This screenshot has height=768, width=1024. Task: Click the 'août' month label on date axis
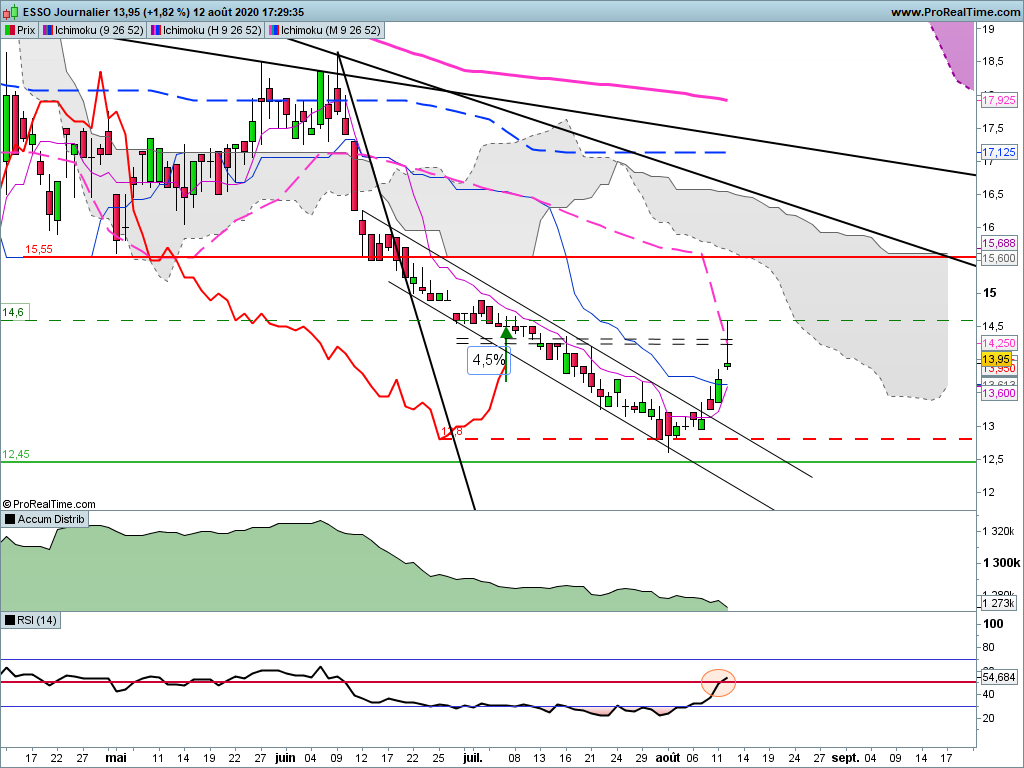click(x=667, y=758)
